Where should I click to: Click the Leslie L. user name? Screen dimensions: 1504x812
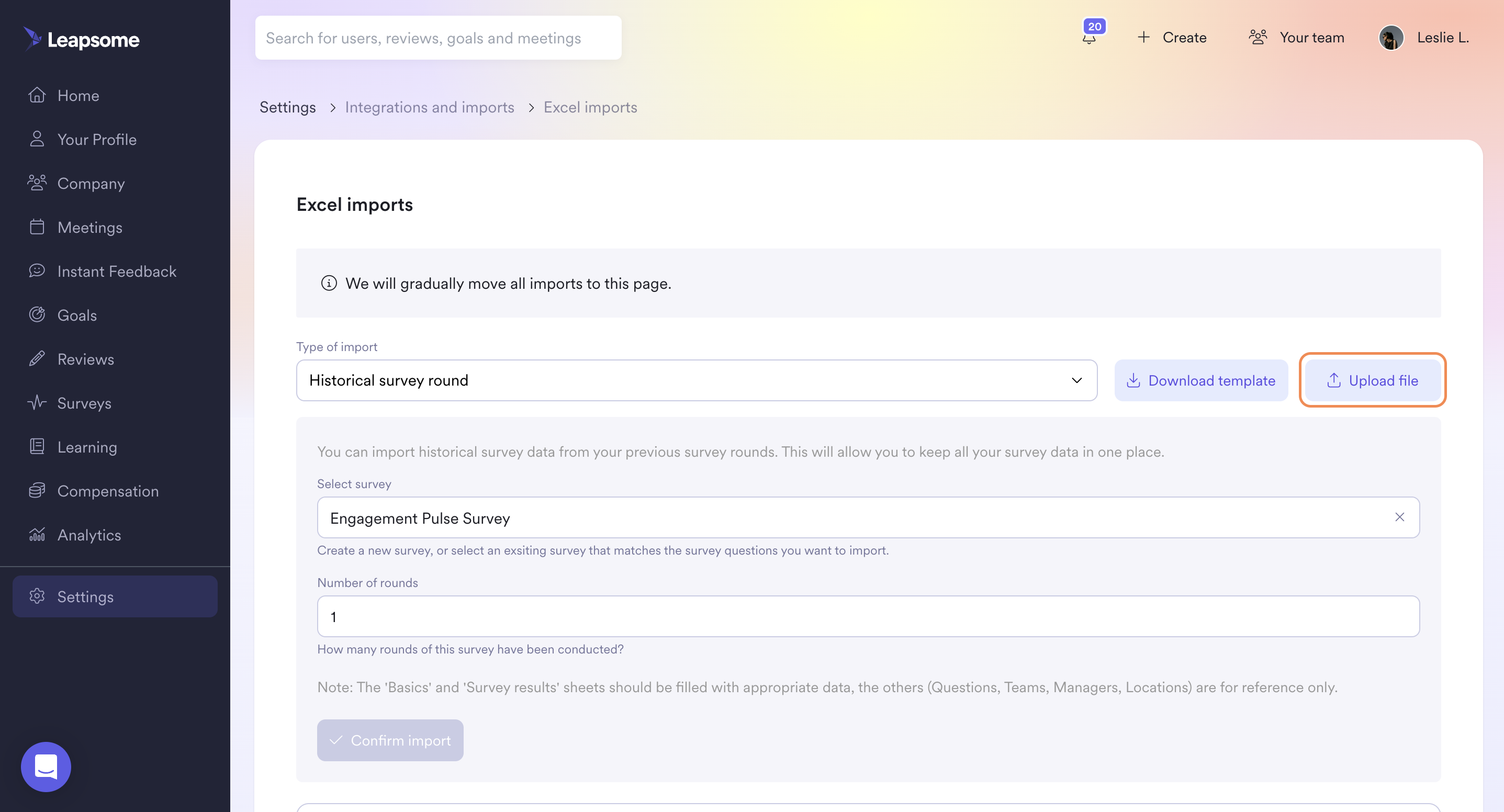1443,37
